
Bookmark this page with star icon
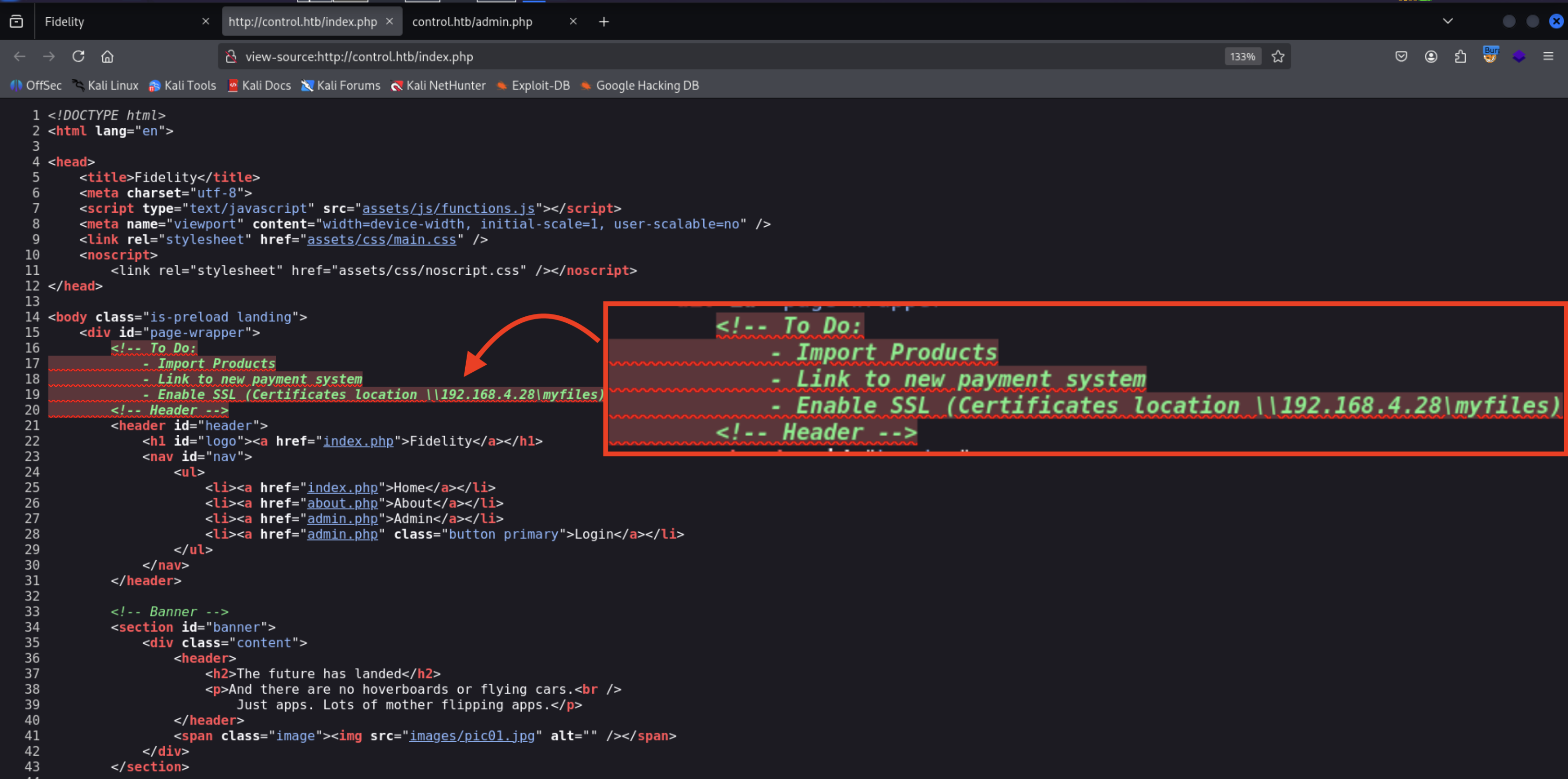1278,56
